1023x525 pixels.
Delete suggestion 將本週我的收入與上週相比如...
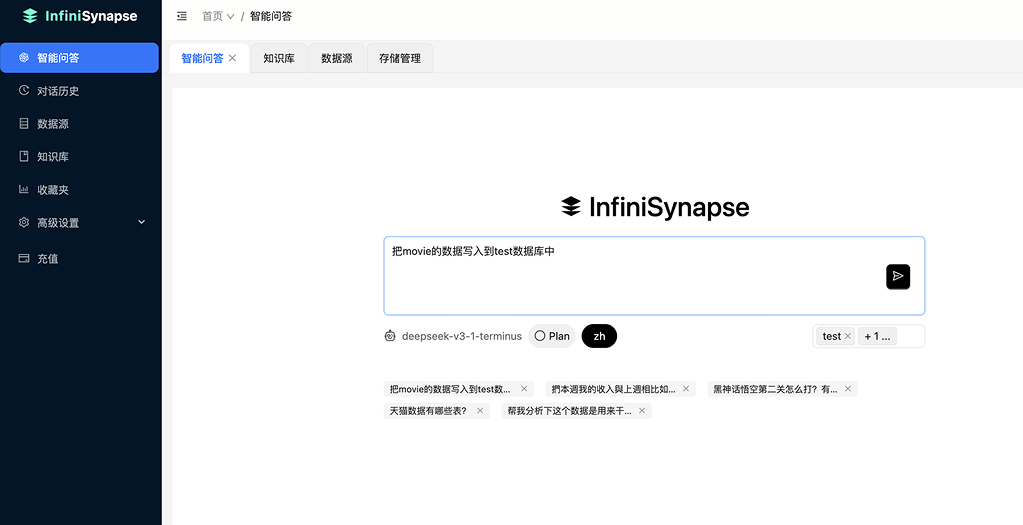tap(686, 389)
